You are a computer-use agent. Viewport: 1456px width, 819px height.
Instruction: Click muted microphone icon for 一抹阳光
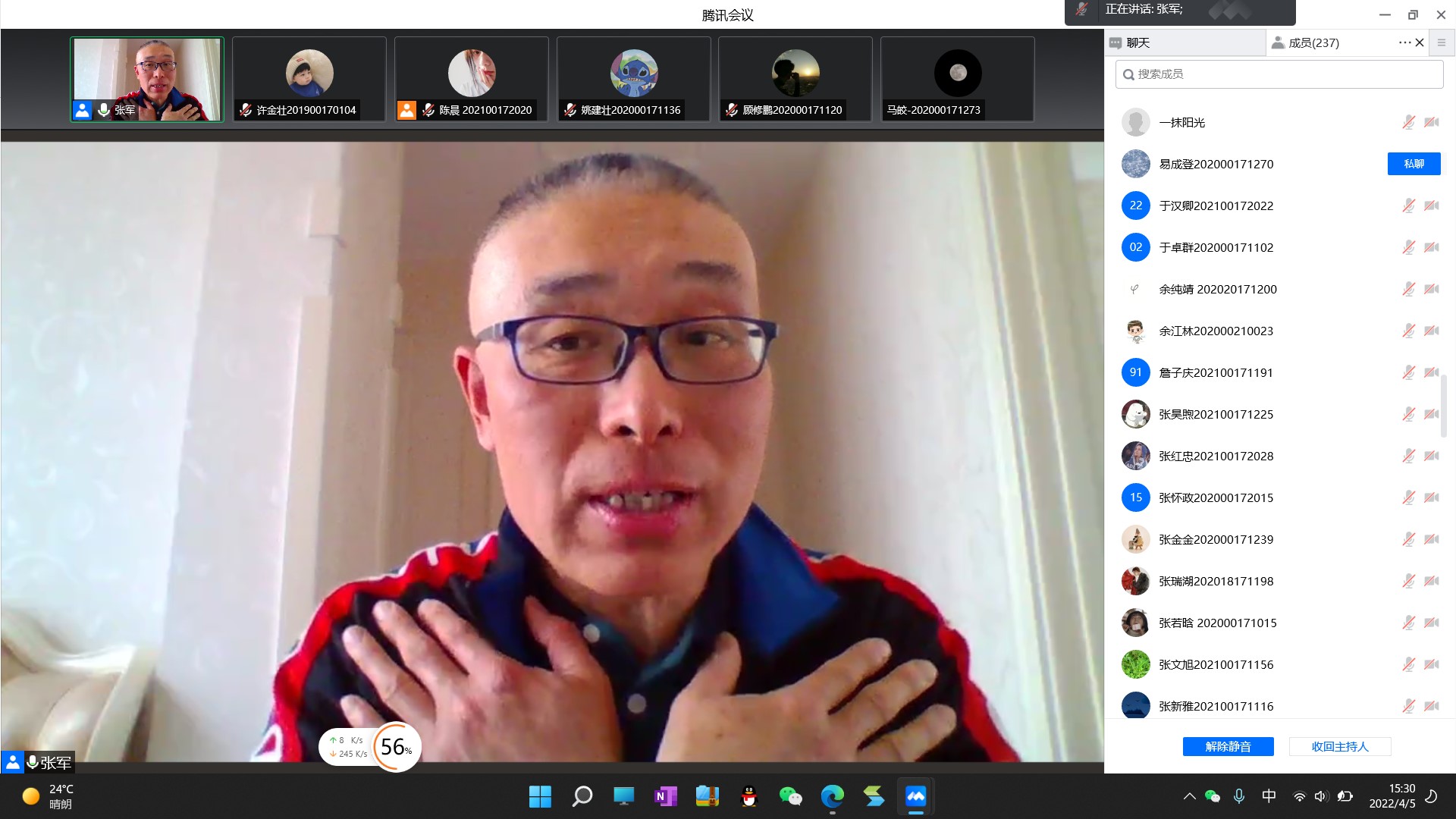1408,122
